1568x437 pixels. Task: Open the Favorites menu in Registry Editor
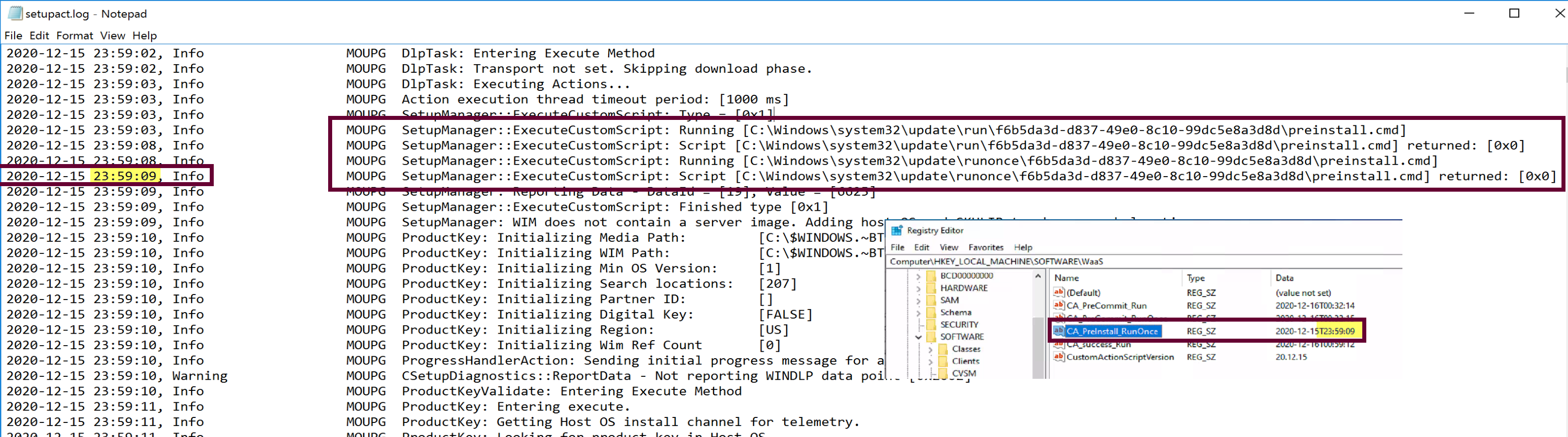tap(985, 247)
